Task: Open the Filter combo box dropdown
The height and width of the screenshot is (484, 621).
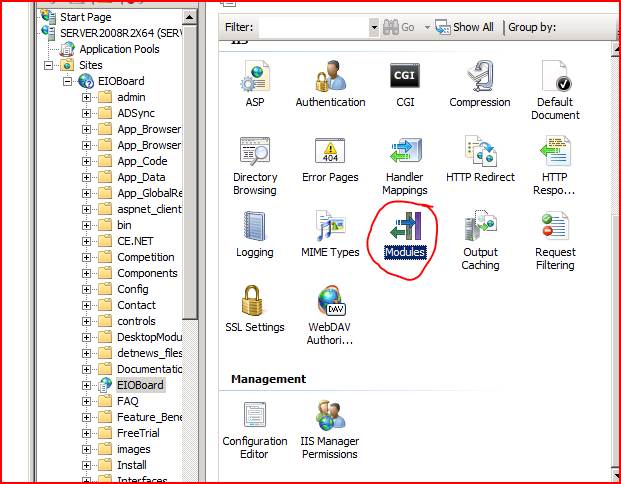Action: 374,27
